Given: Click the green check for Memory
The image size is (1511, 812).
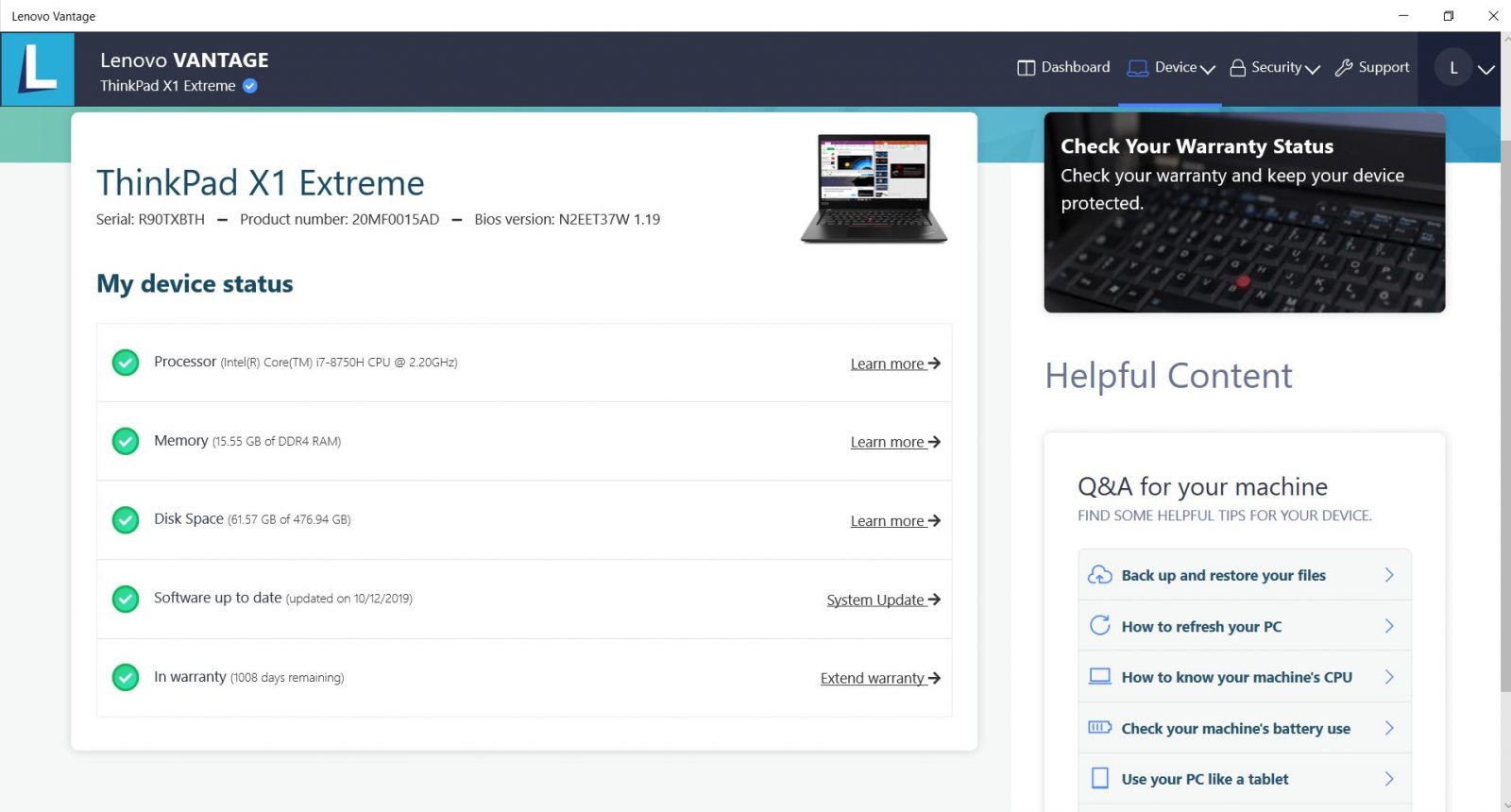Looking at the screenshot, I should tap(126, 441).
